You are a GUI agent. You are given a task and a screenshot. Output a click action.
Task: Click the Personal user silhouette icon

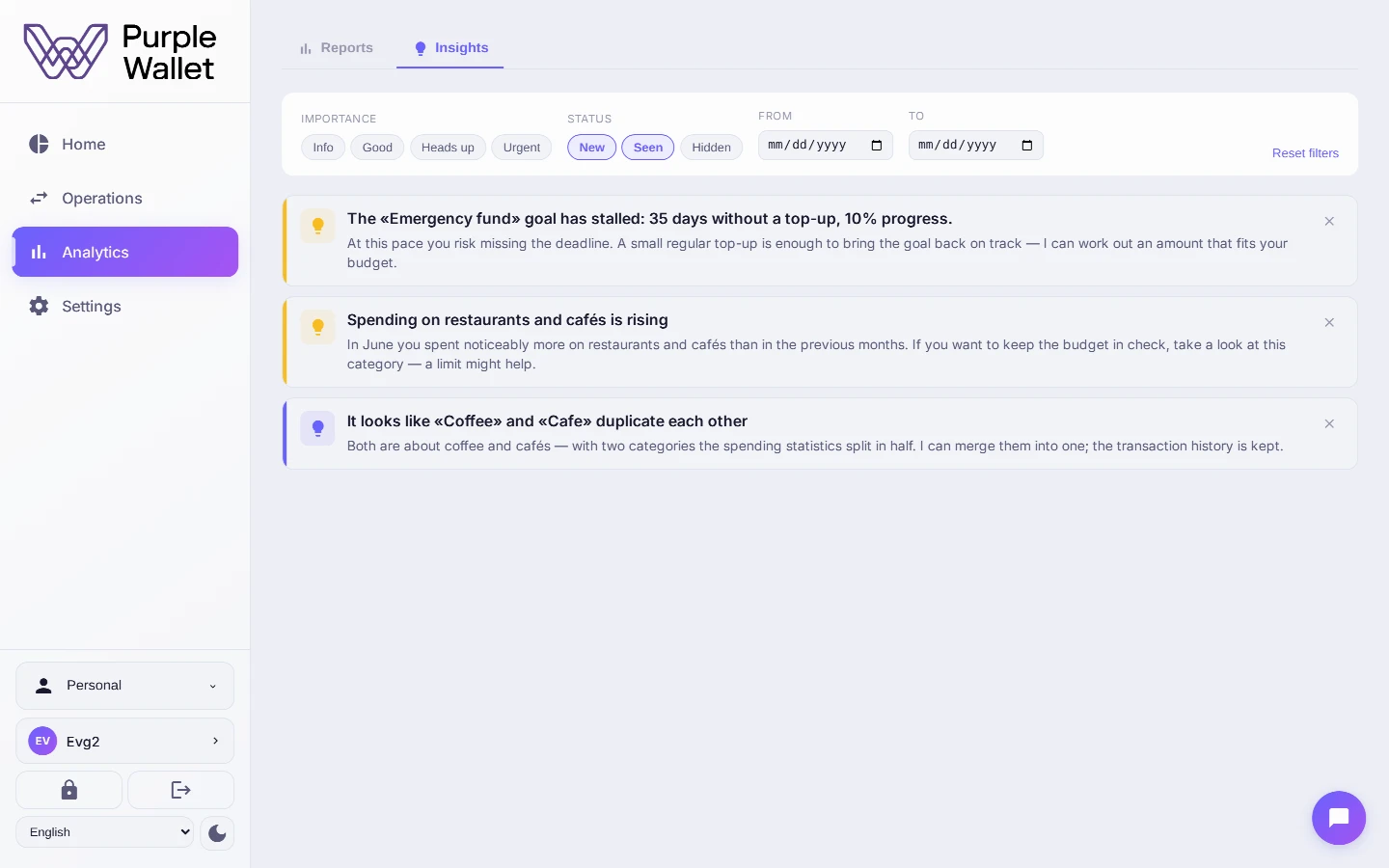click(x=43, y=686)
